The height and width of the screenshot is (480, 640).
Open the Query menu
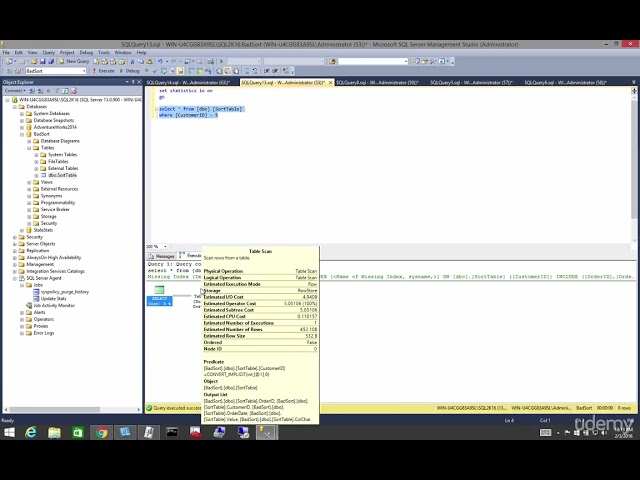[49, 53]
